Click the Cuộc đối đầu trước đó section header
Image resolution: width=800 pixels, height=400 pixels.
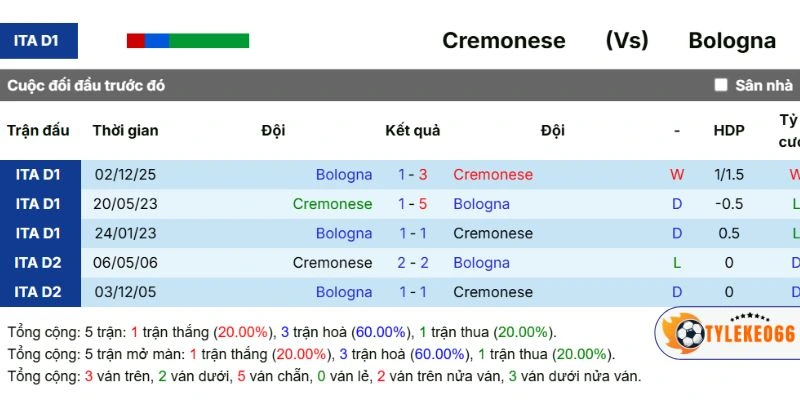(x=86, y=85)
